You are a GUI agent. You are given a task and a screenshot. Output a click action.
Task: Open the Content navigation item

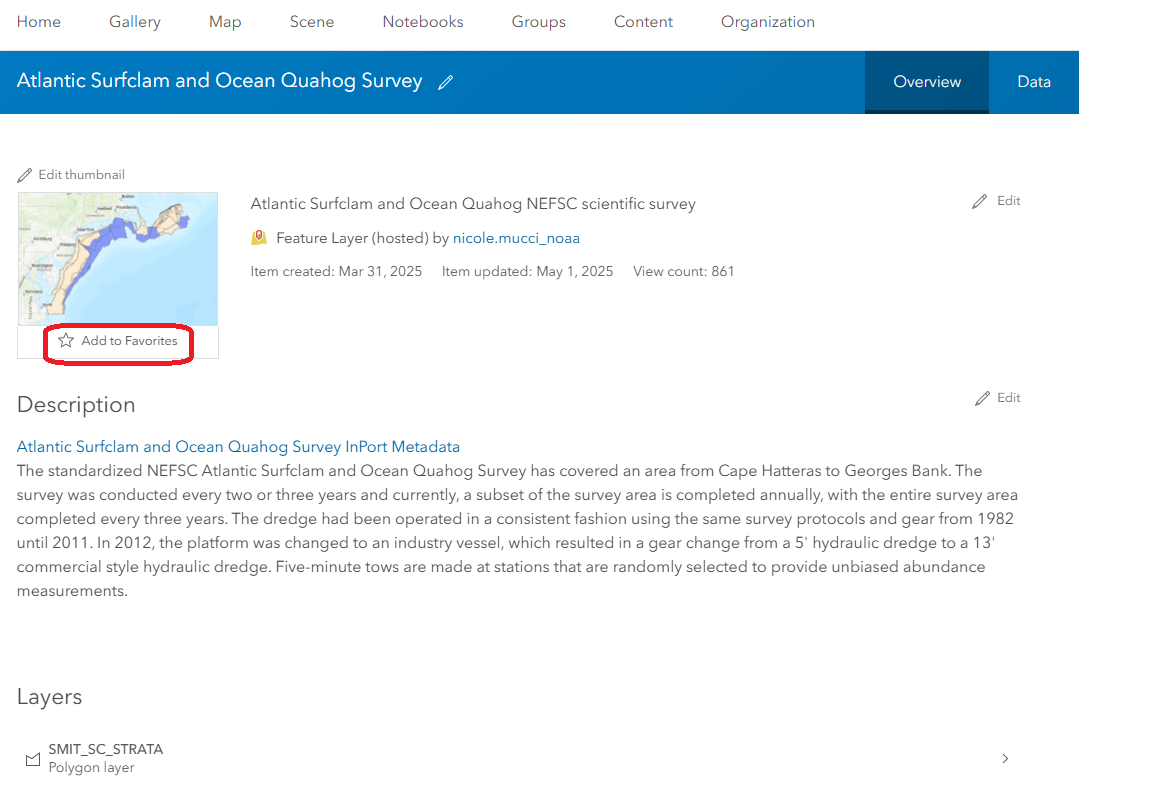(x=644, y=22)
